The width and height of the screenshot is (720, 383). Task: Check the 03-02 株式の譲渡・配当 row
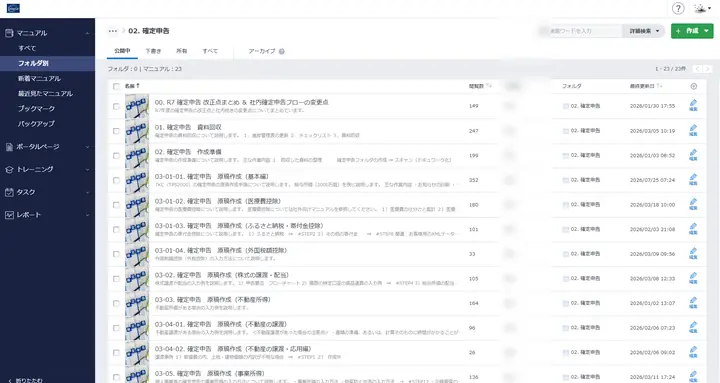coord(116,279)
